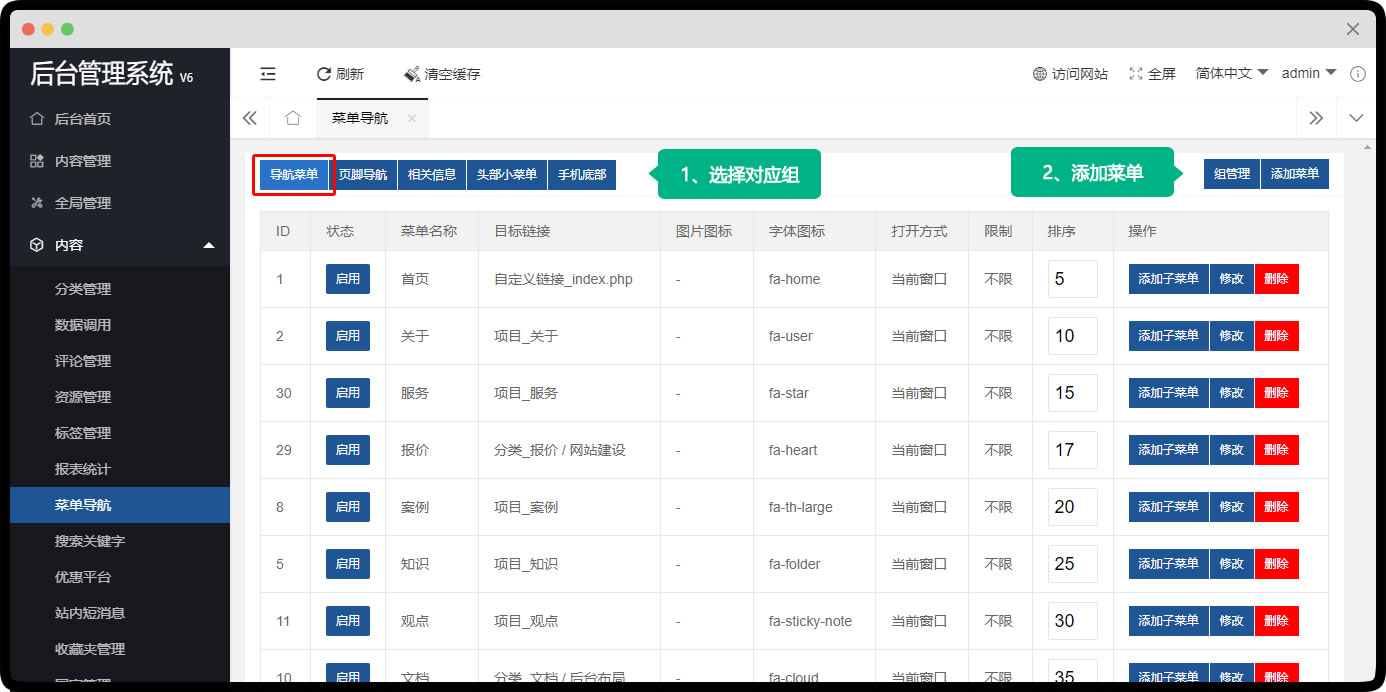Open 组管理 group management
The image size is (1386, 692).
[1231, 173]
